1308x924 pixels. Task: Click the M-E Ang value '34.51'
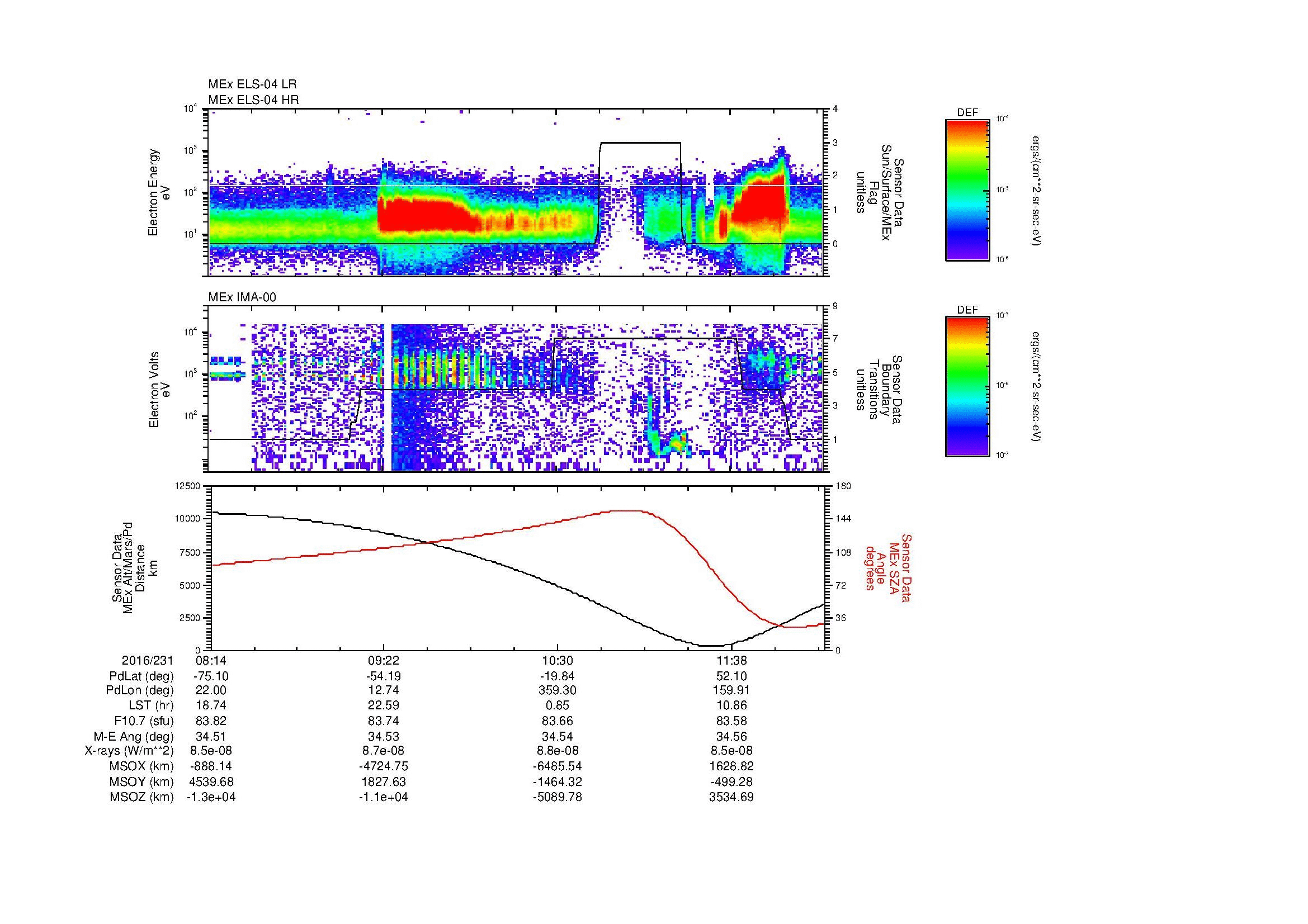(211, 736)
